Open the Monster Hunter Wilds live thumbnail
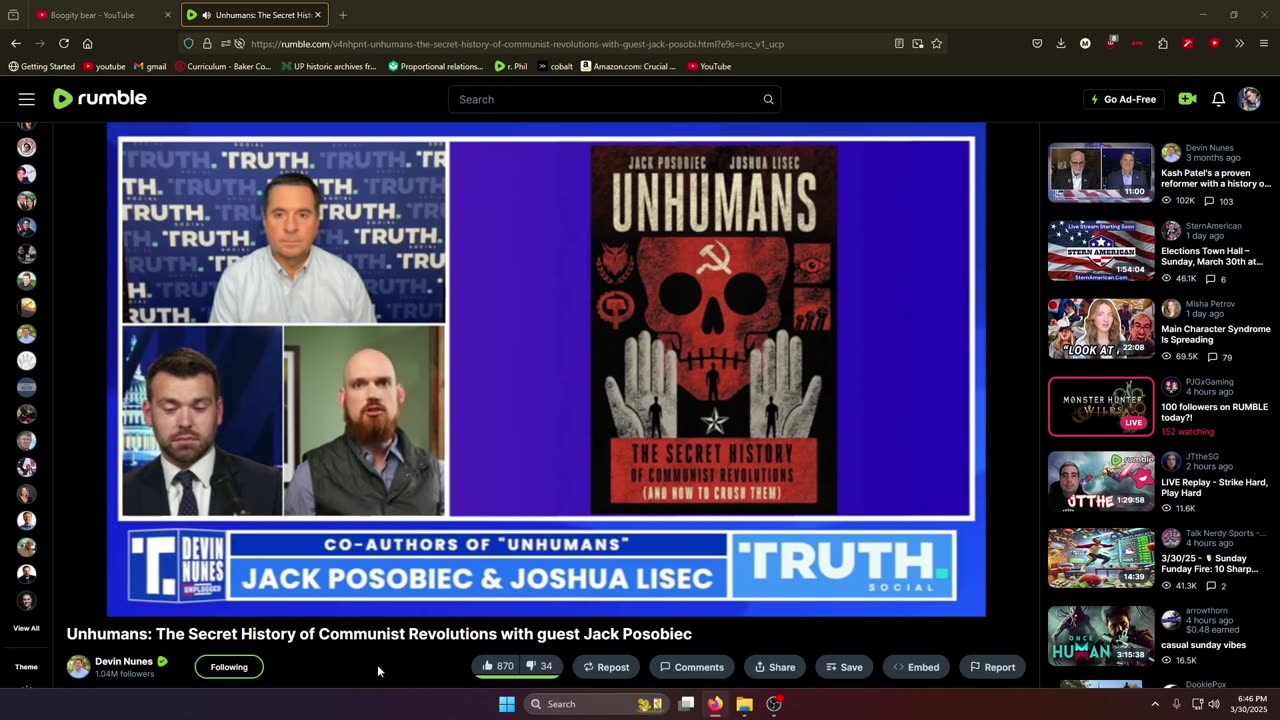This screenshot has width=1280, height=720. pos(1101,406)
